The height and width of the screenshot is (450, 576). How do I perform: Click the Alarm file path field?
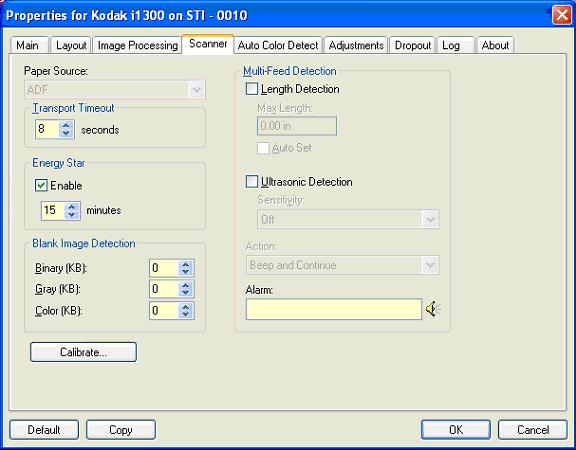(x=334, y=309)
